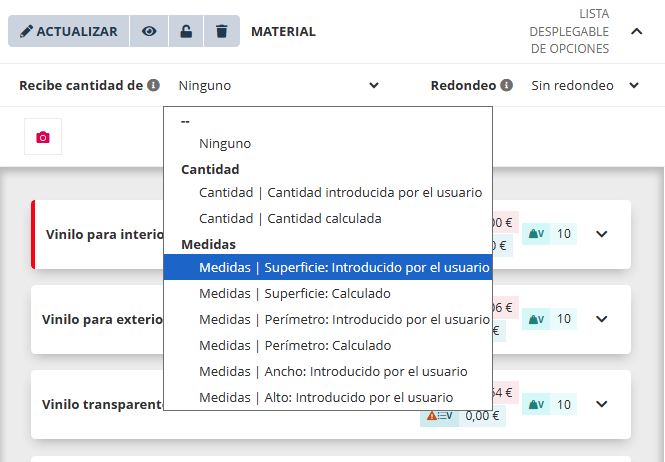Choose Cantidad calculada option
The width and height of the screenshot is (665, 462).
(290, 218)
